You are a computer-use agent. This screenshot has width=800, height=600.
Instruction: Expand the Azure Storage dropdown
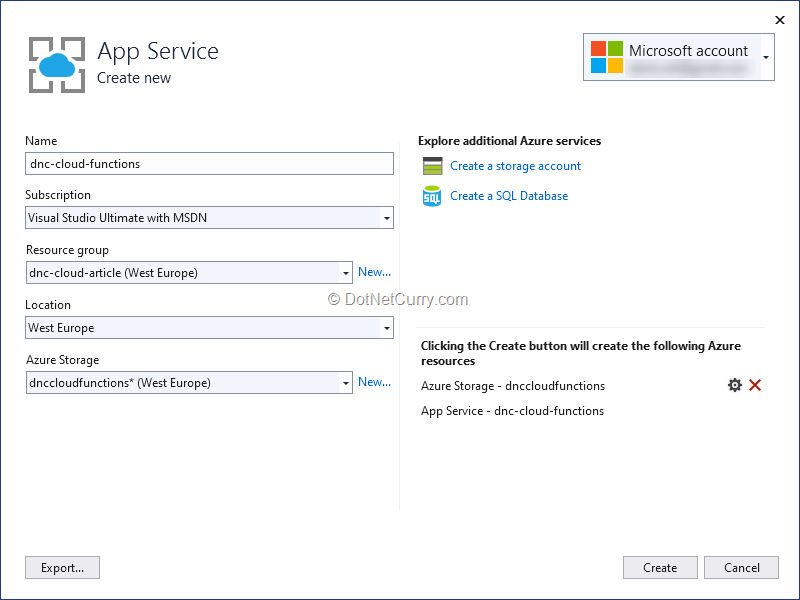coord(345,383)
